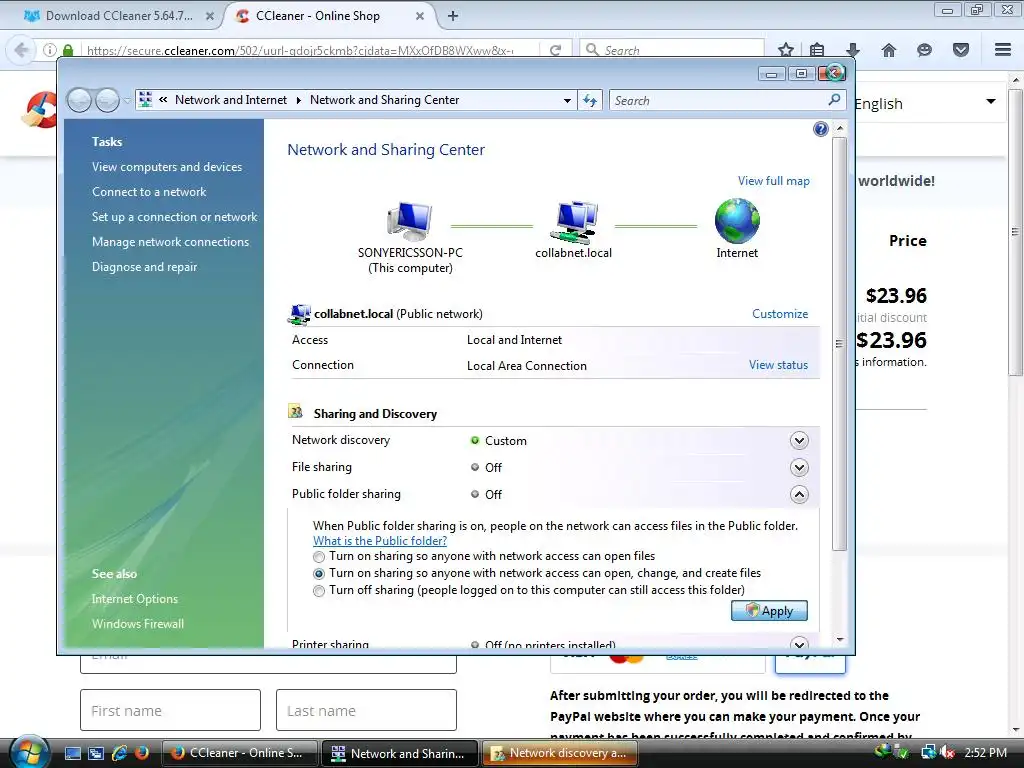The width and height of the screenshot is (1024, 768).
Task: Open Firefox hamburger menu
Action: pyautogui.click(x=1003, y=50)
